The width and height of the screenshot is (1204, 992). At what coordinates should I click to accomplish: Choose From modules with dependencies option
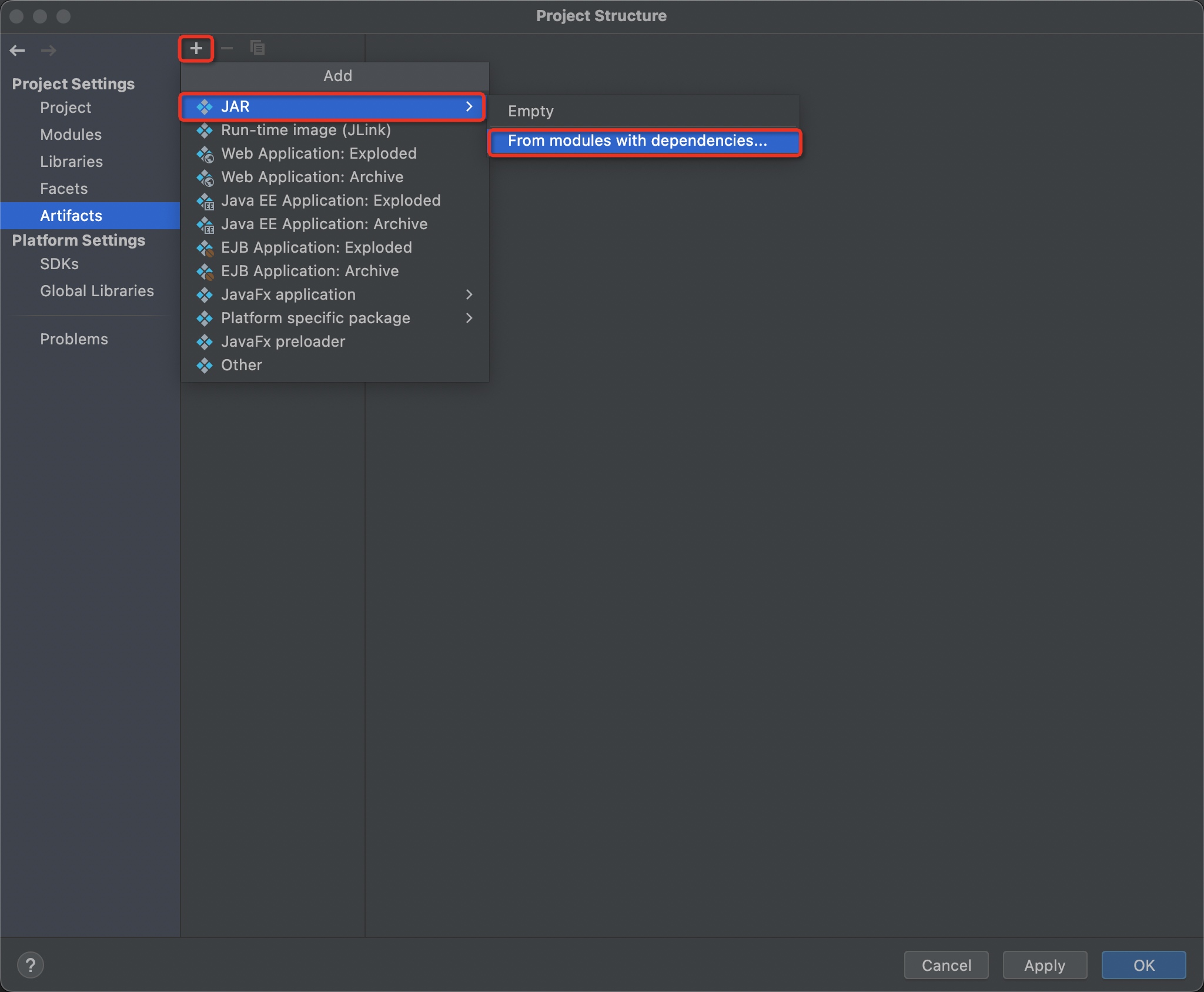(x=637, y=141)
